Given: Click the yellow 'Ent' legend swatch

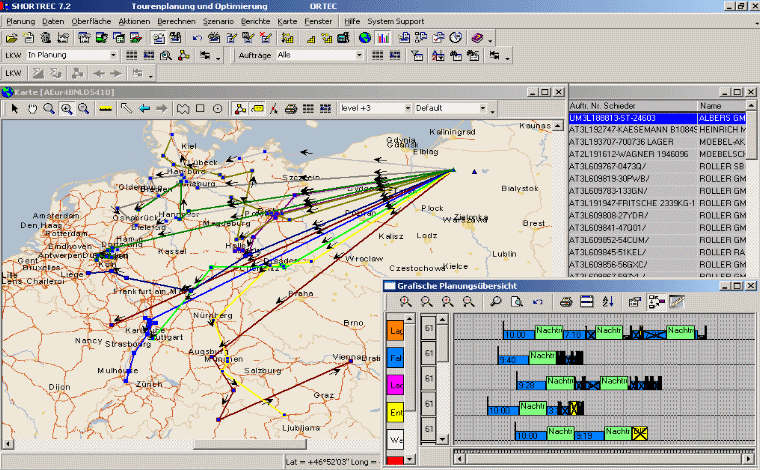Looking at the screenshot, I should pyautogui.click(x=395, y=412).
